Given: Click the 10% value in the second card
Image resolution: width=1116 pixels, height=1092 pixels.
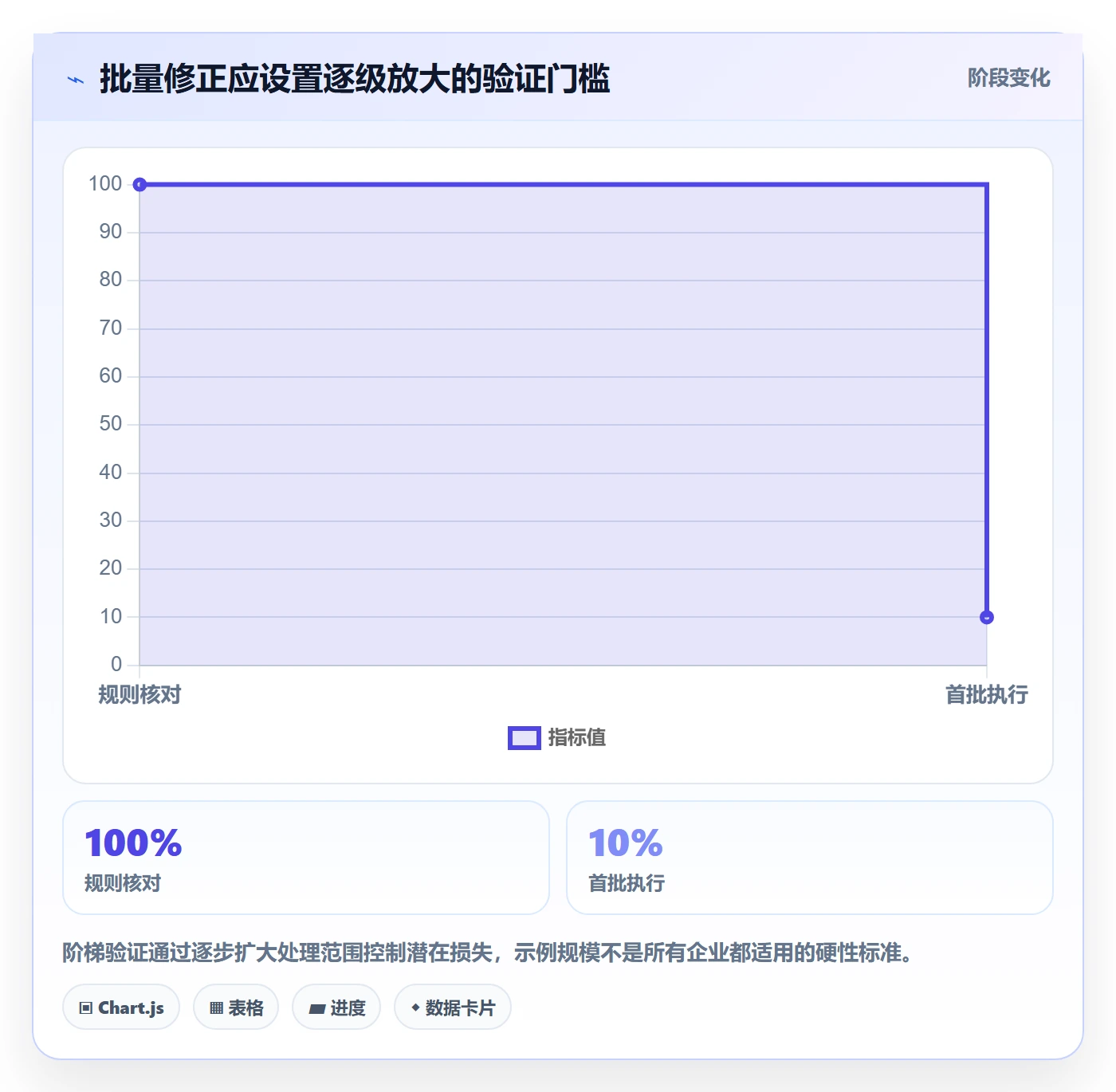Looking at the screenshot, I should pyautogui.click(x=626, y=843).
